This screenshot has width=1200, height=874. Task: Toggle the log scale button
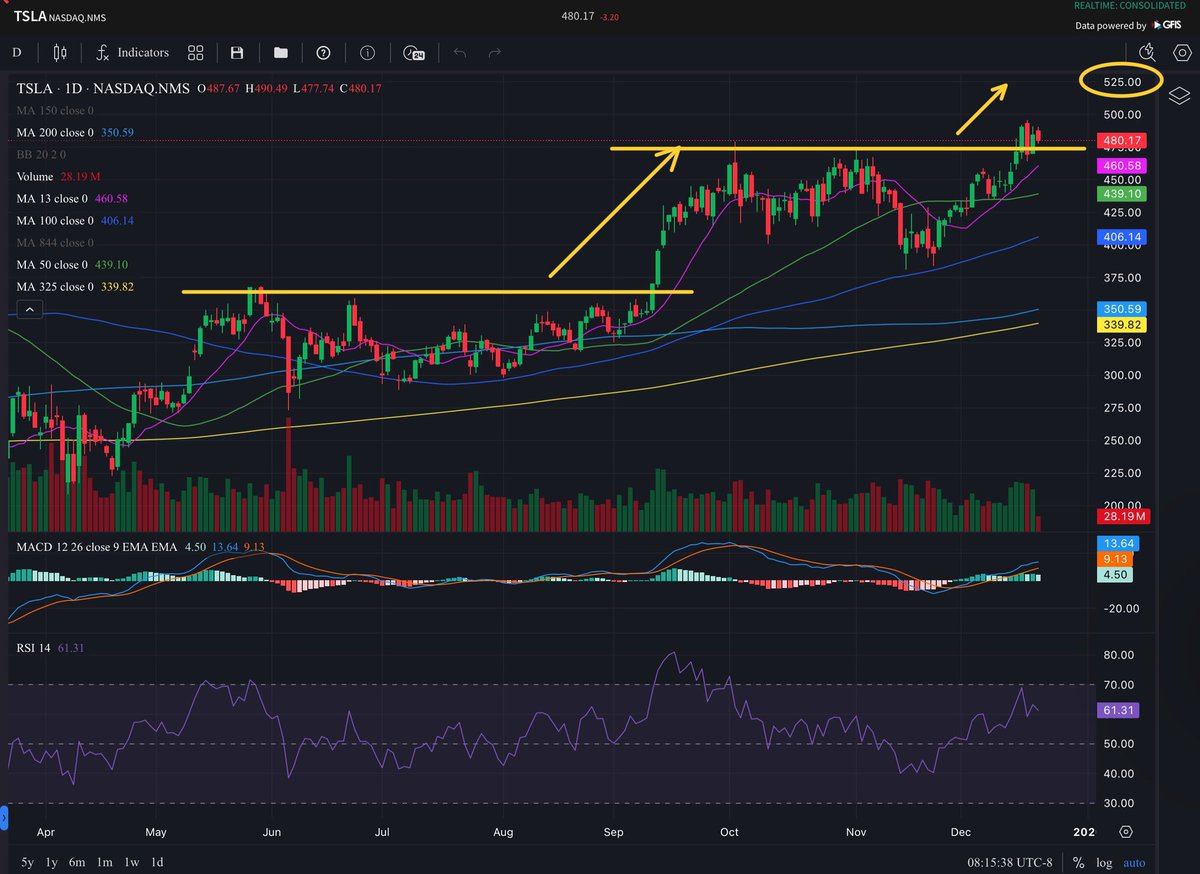[x=1104, y=862]
